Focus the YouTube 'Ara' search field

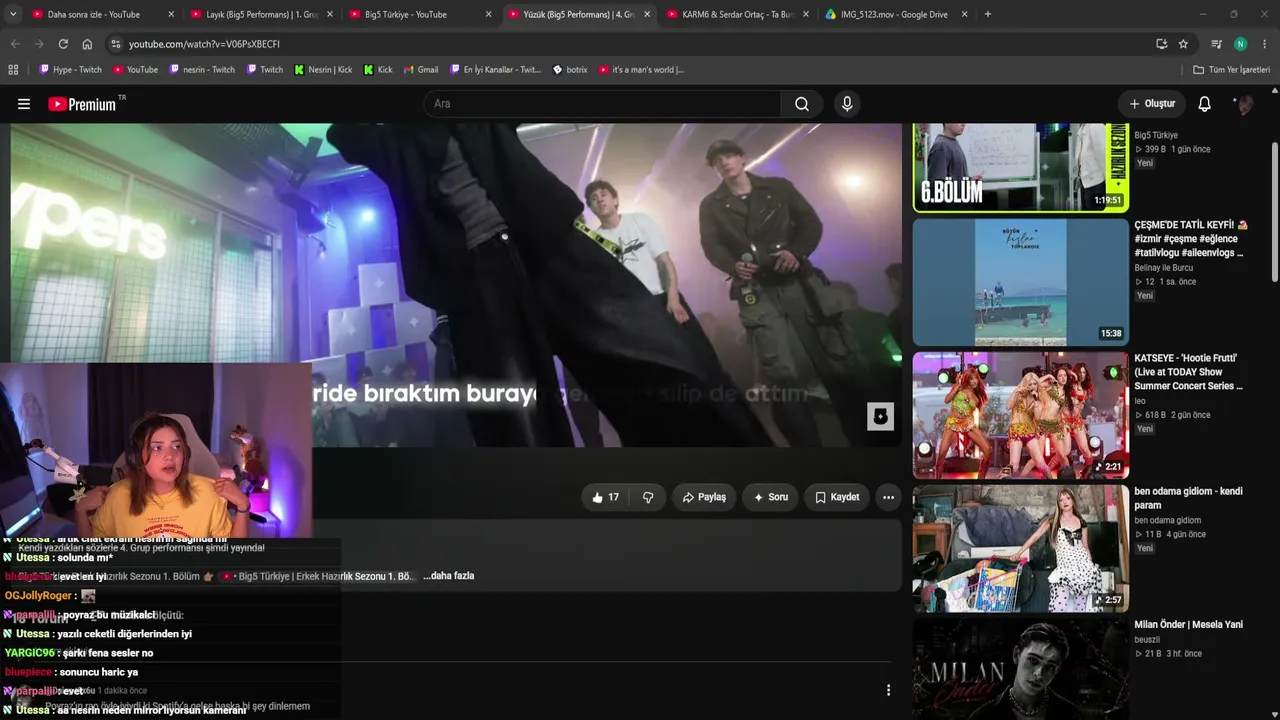point(603,104)
